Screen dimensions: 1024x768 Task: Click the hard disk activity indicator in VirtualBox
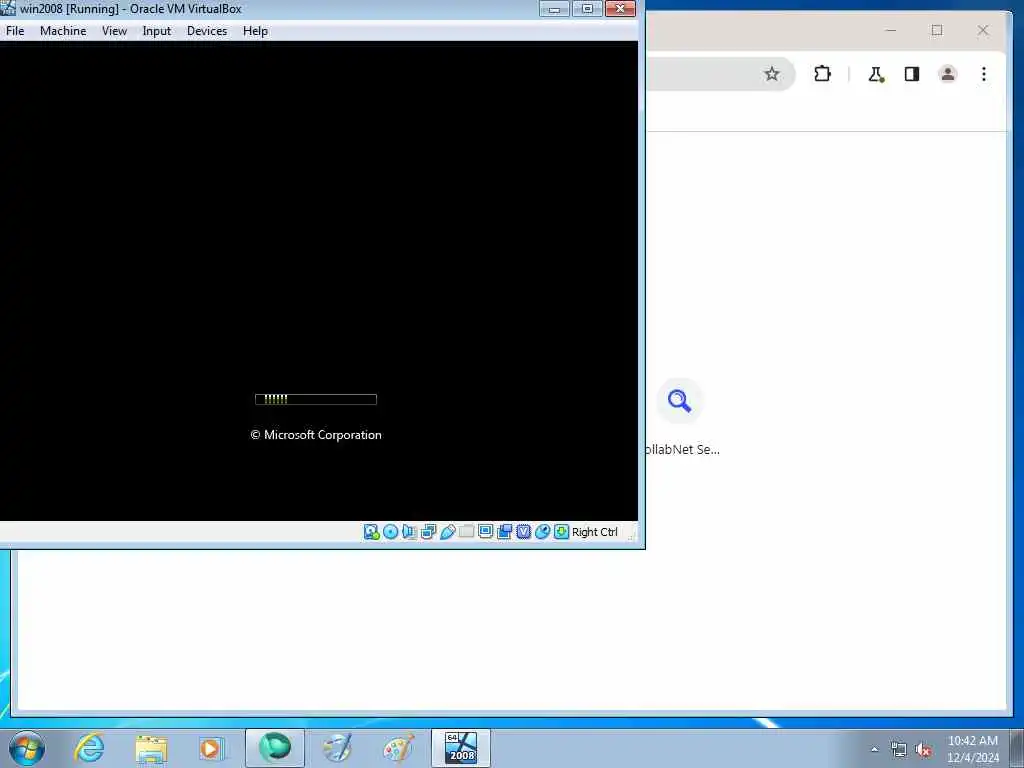pyautogui.click(x=371, y=532)
